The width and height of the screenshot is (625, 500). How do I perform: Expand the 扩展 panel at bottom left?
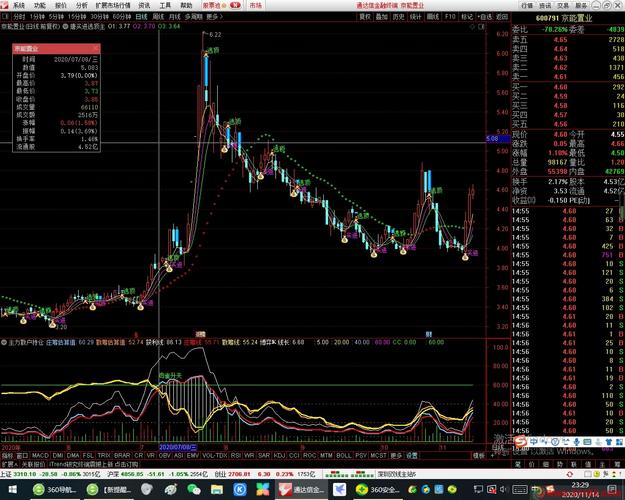pos(9,464)
